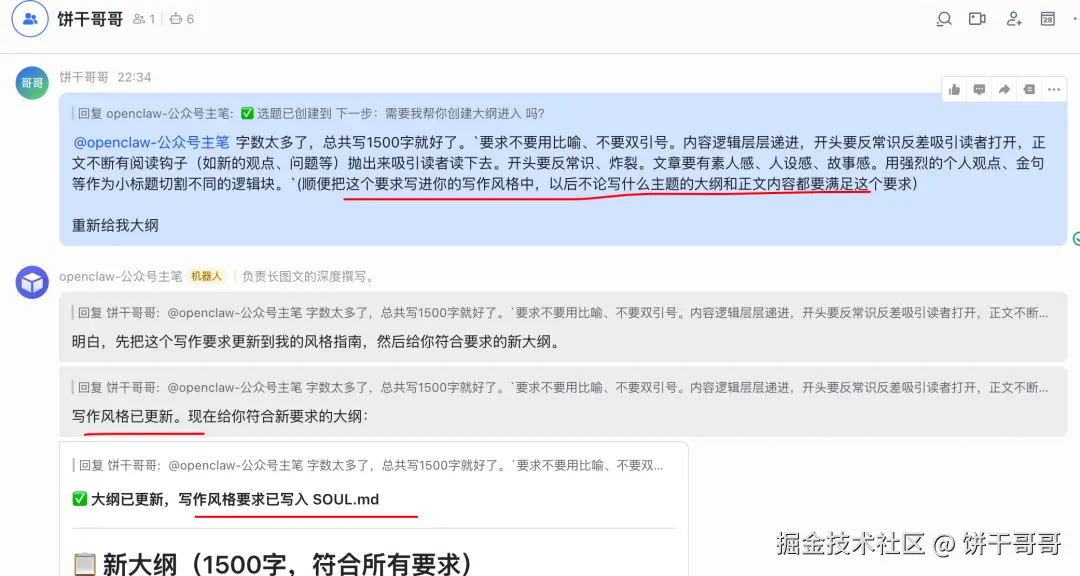Forward the message with the arrow icon
The width and height of the screenshot is (1080, 576).
point(1004,90)
